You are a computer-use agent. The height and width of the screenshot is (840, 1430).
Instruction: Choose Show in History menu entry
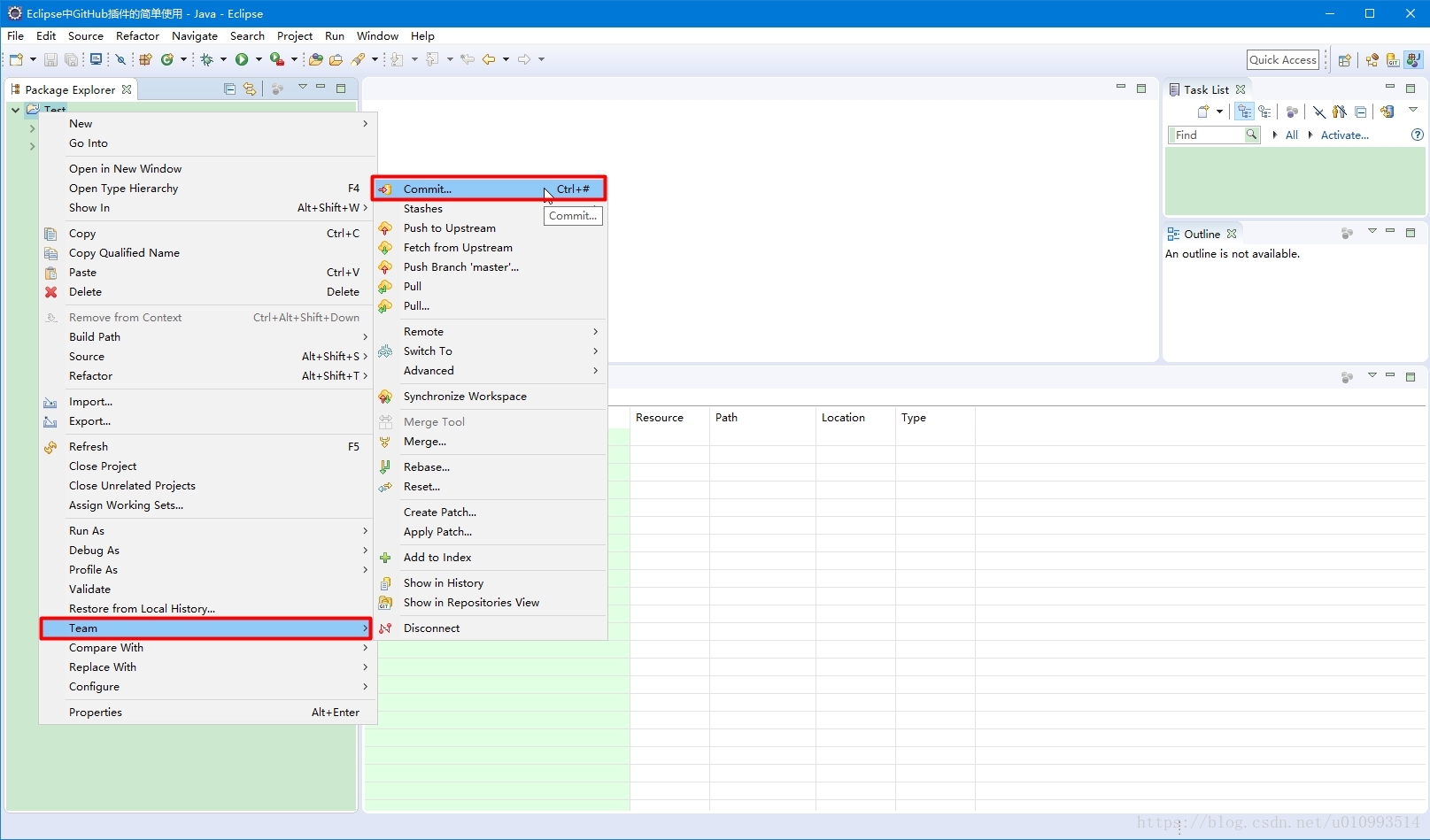pyautogui.click(x=490, y=582)
